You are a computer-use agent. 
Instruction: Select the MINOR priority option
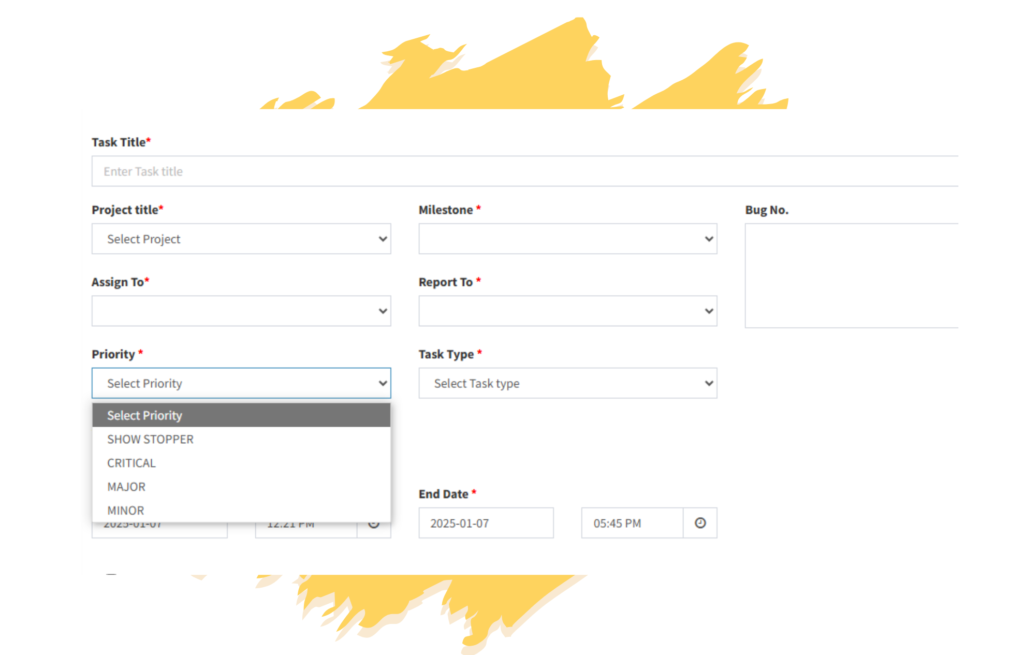(125, 510)
